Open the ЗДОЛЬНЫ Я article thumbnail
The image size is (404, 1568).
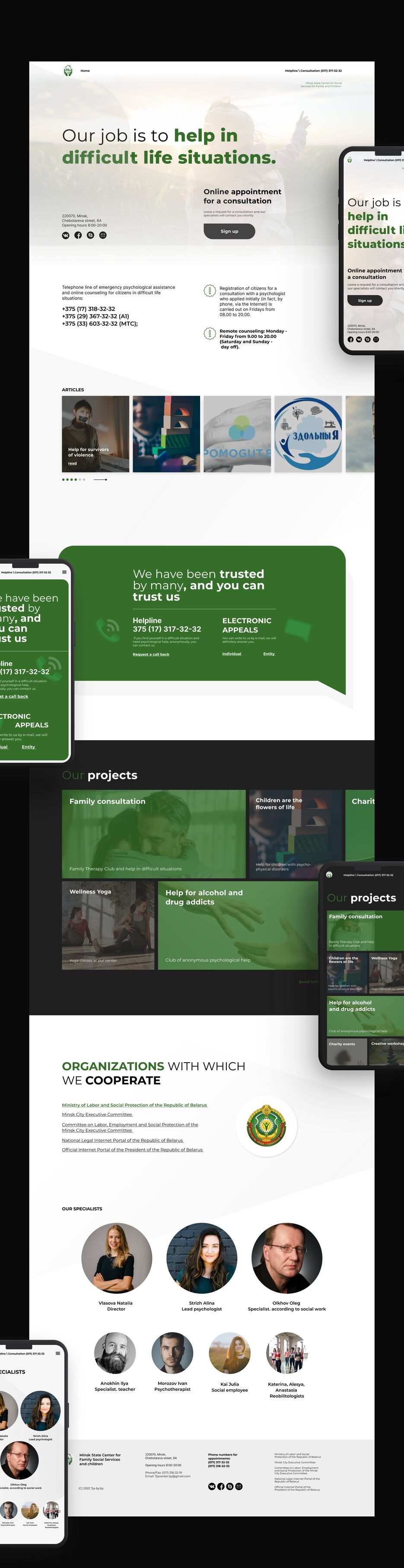(x=308, y=434)
